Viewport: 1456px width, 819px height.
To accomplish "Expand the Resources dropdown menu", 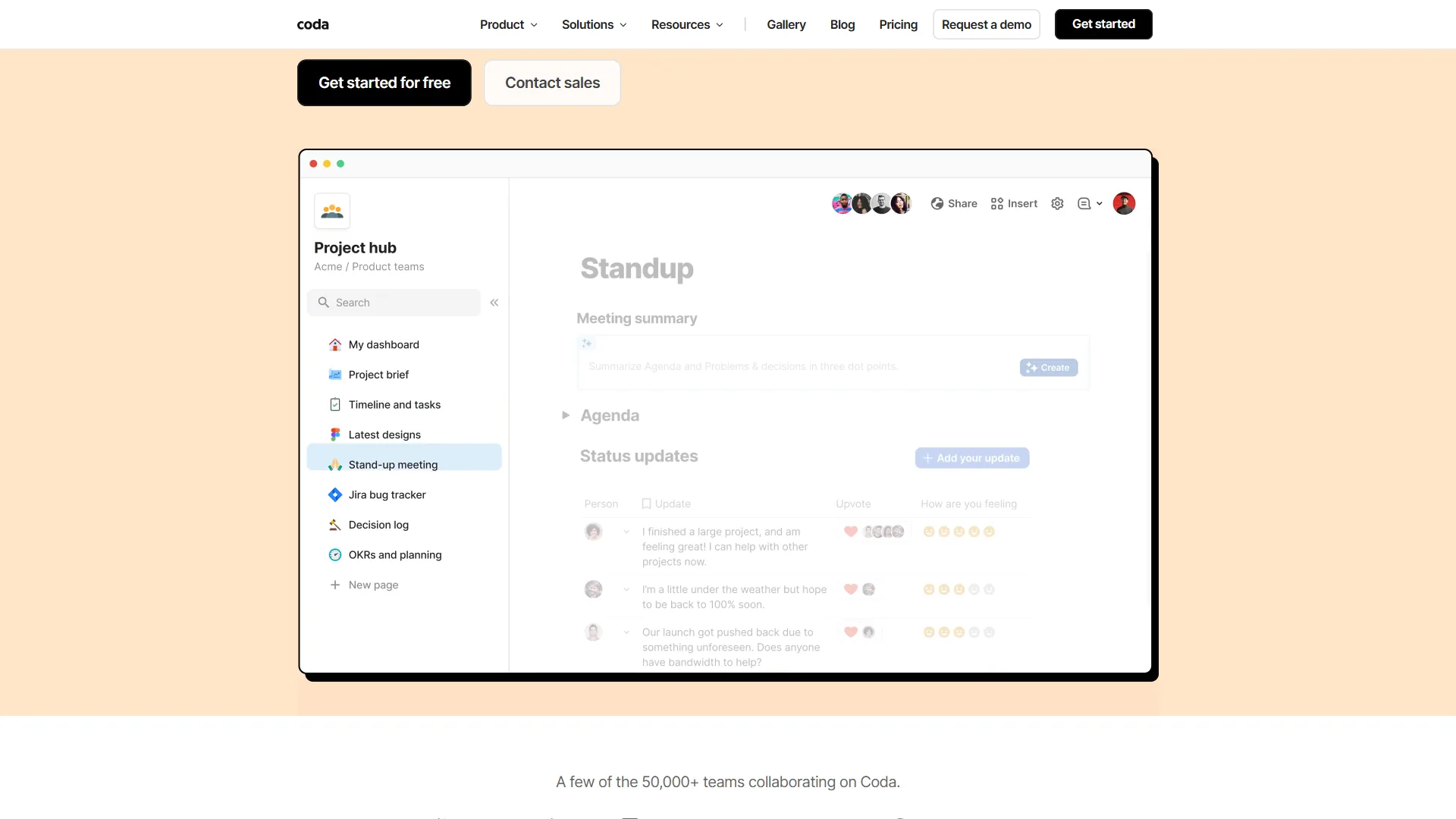I will [x=687, y=24].
